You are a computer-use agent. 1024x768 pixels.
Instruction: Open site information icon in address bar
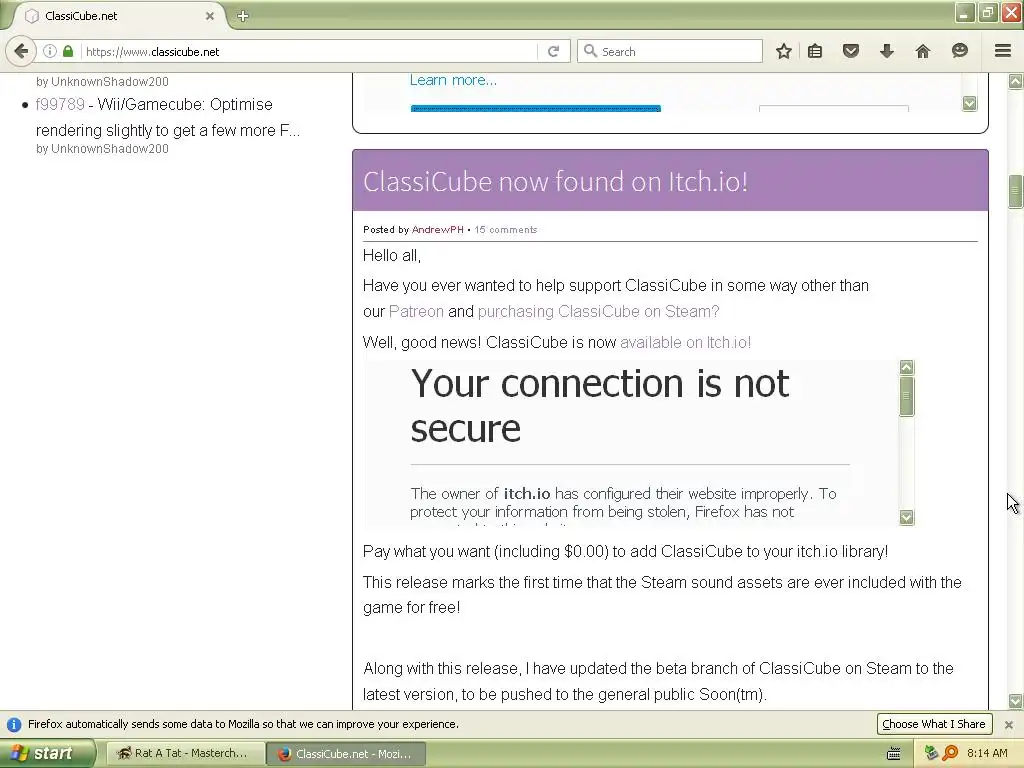(50, 51)
